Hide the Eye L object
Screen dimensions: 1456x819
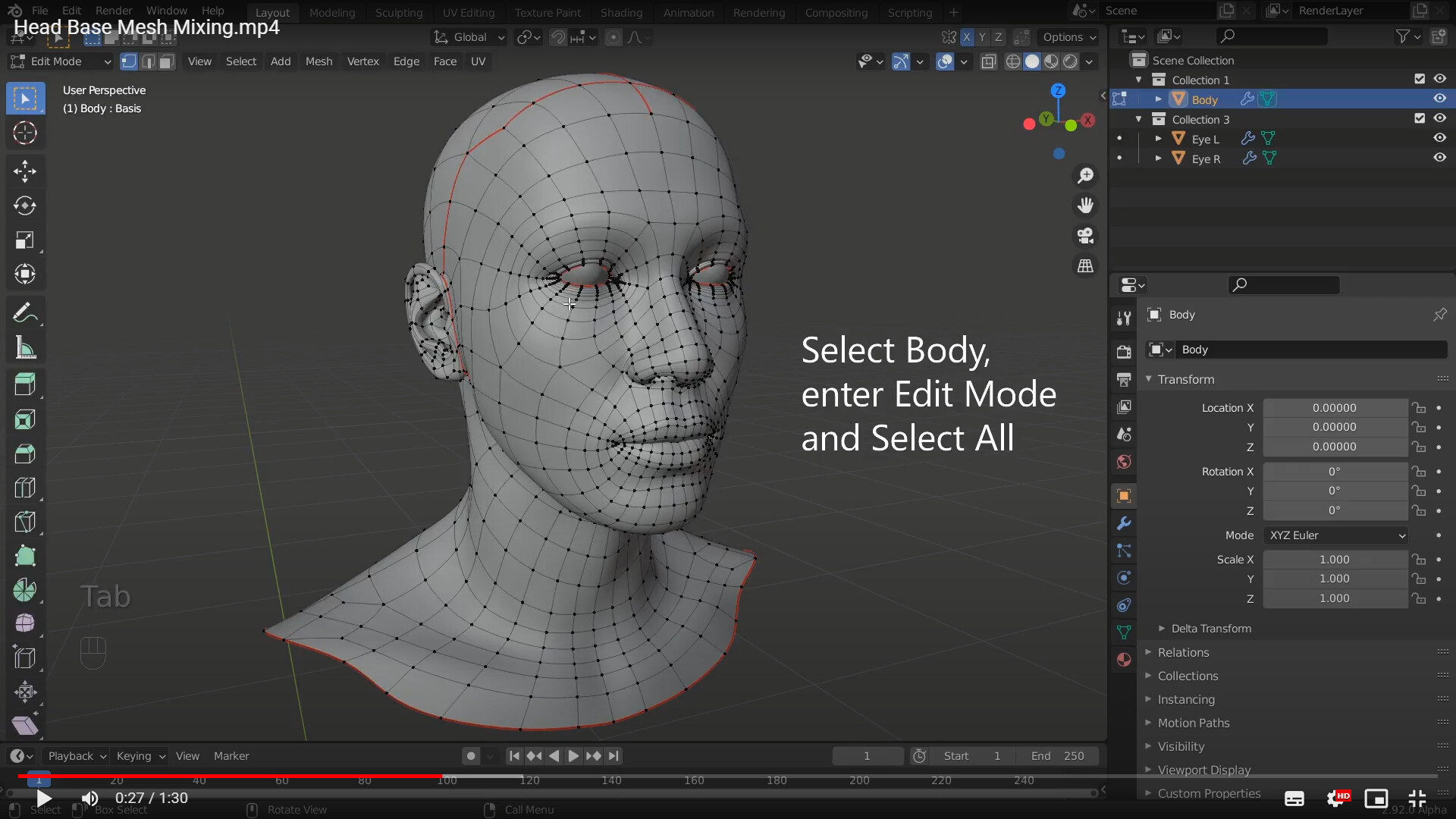coord(1439,138)
